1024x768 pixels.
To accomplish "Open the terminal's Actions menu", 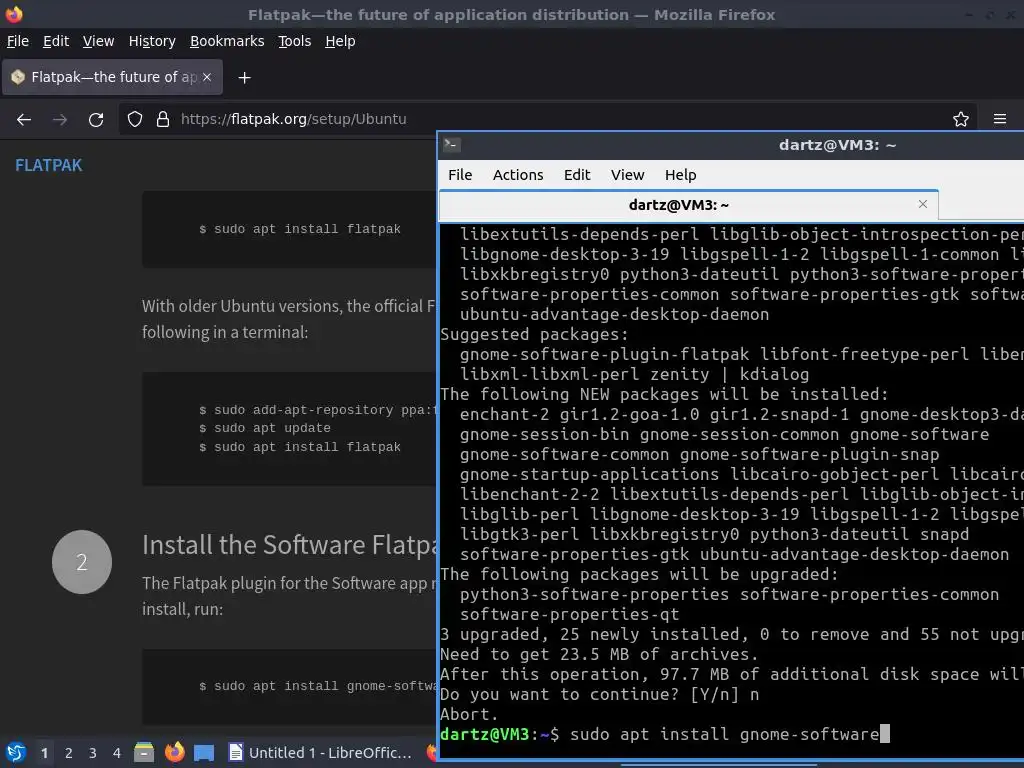I will (518, 175).
